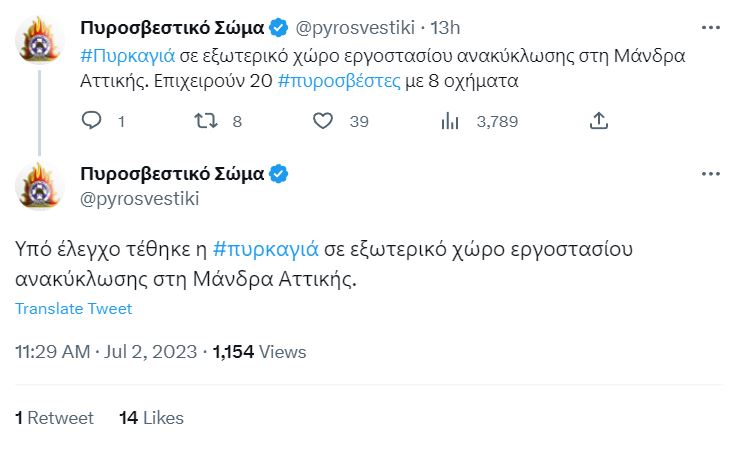Viewport: 738px width, 450px height.
Task: Like the first tweet with 39 likes
Action: coord(323,121)
